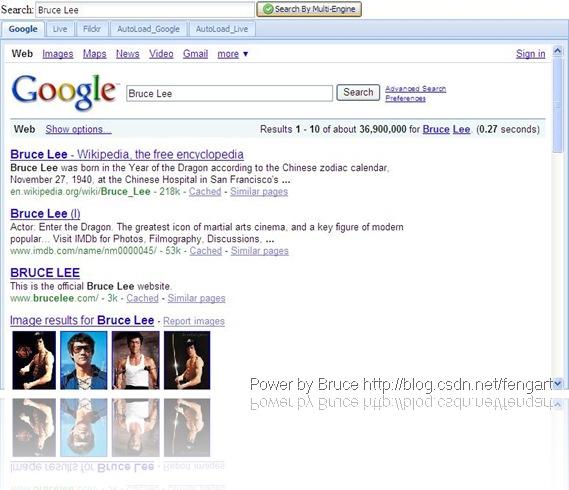Click the www.brucelee.com/ URL text
Image resolution: width=569 pixels, height=490 pixels.
tap(54, 298)
